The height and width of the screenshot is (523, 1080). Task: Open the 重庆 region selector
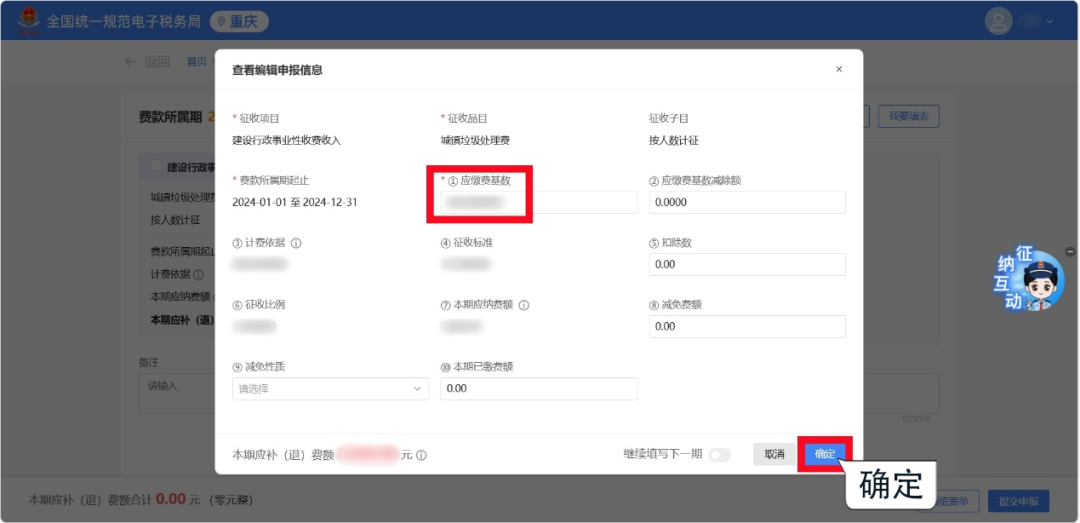point(240,21)
